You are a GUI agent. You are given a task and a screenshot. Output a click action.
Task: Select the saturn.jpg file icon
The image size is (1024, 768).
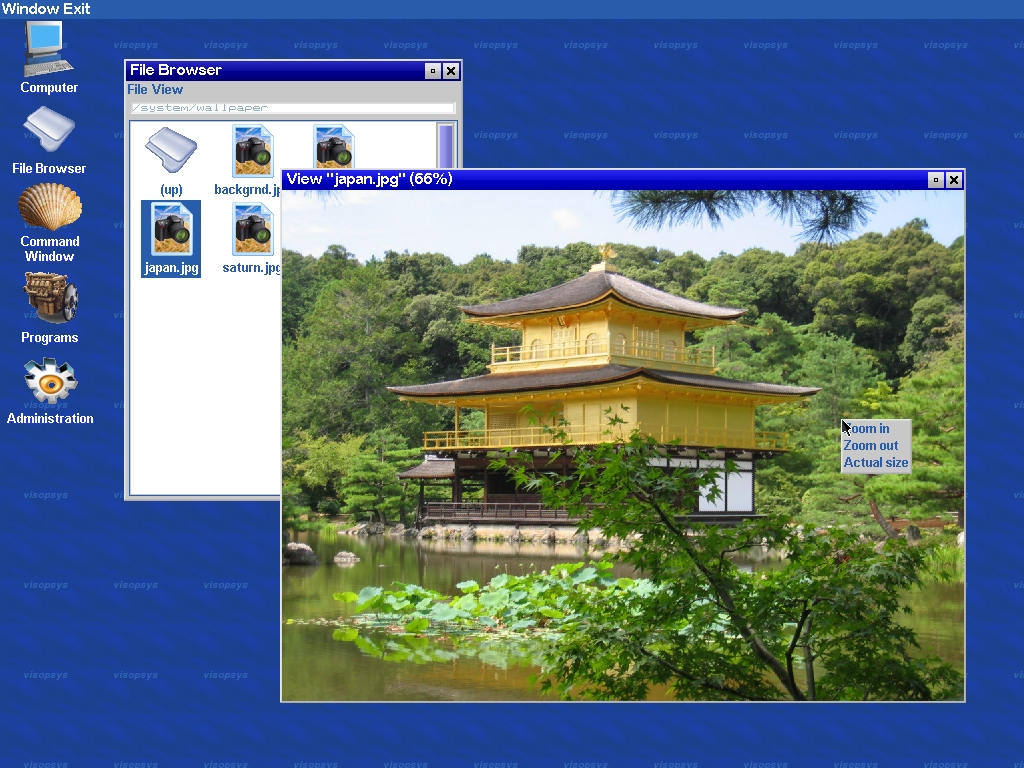[253, 239]
